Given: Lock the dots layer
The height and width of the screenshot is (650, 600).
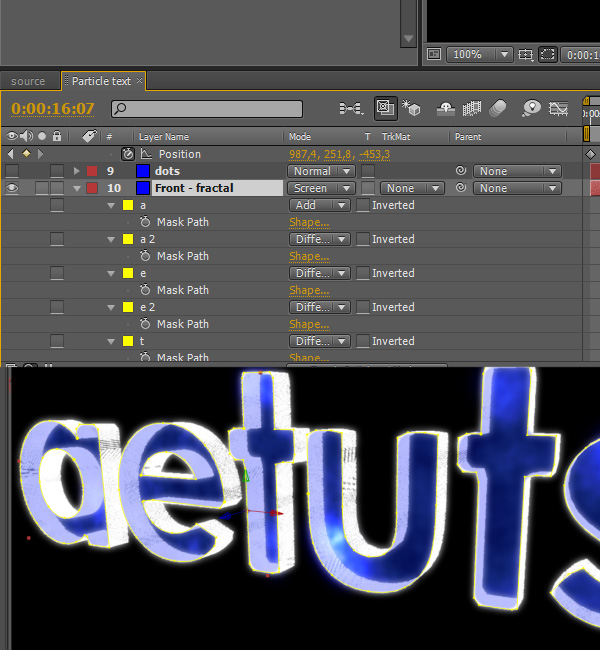Looking at the screenshot, I should pyautogui.click(x=57, y=171).
